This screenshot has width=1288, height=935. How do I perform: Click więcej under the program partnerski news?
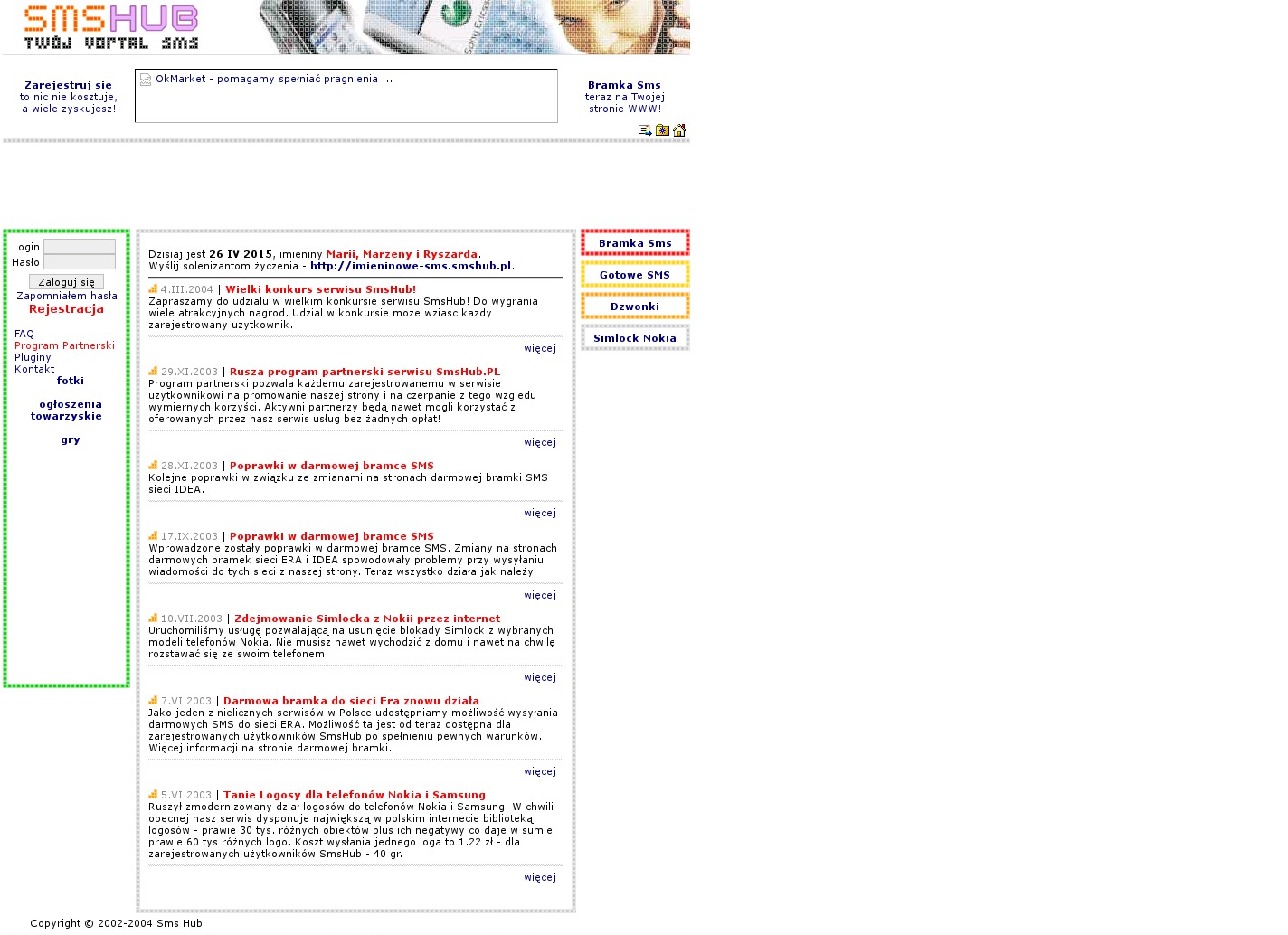pyautogui.click(x=540, y=442)
